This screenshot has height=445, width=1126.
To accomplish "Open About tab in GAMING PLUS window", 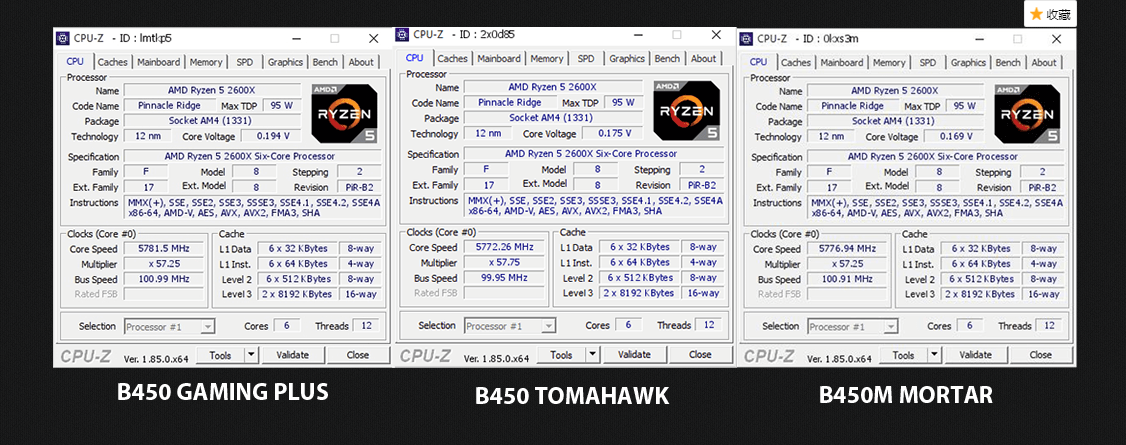I will pyautogui.click(x=361, y=62).
